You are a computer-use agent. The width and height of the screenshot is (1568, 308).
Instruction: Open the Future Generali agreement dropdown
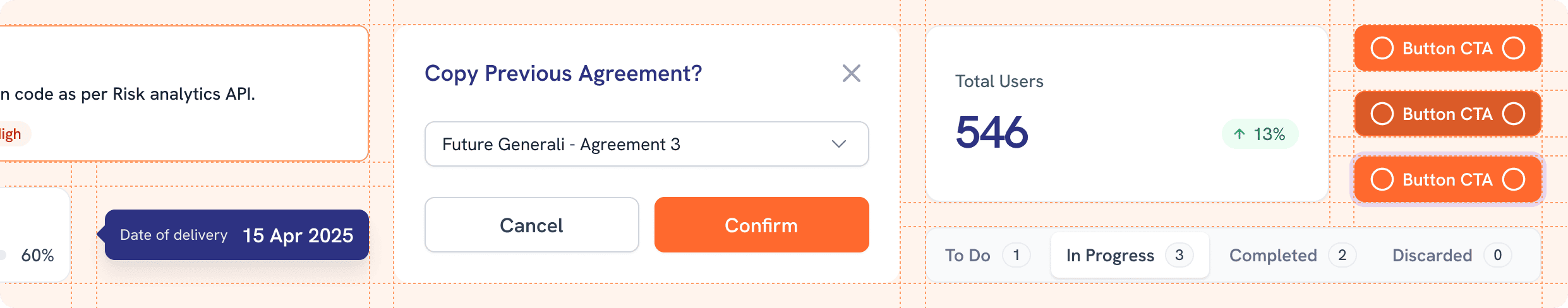coord(646,144)
